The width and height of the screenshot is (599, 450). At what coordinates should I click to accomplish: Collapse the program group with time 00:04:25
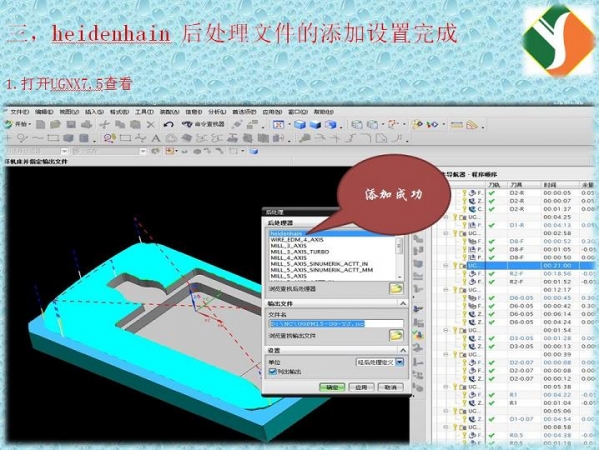[x=445, y=217]
